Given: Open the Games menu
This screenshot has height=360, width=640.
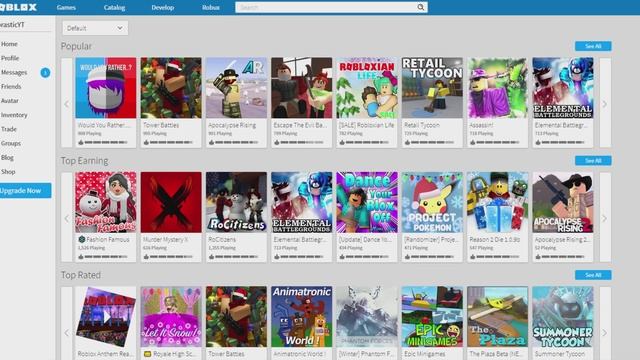Looking at the screenshot, I should pyautogui.click(x=66, y=7).
